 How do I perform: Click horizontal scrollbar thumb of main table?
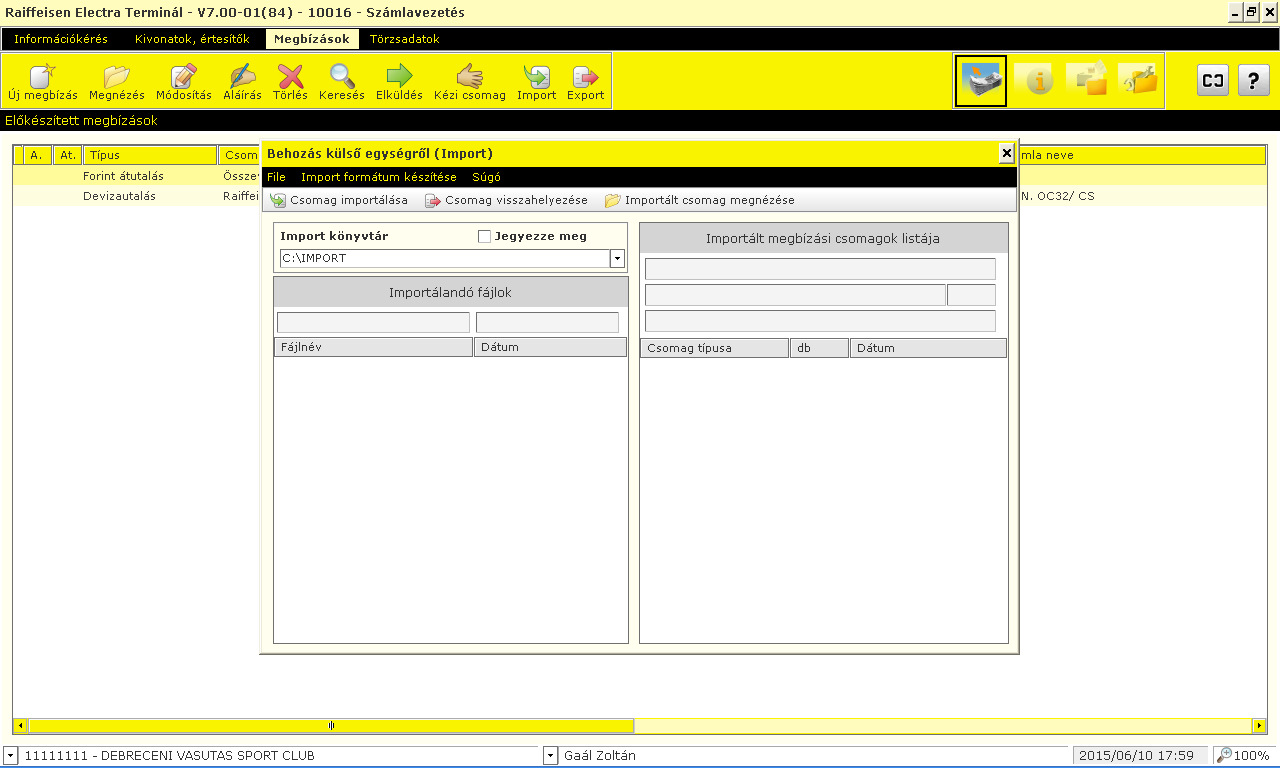[x=331, y=725]
